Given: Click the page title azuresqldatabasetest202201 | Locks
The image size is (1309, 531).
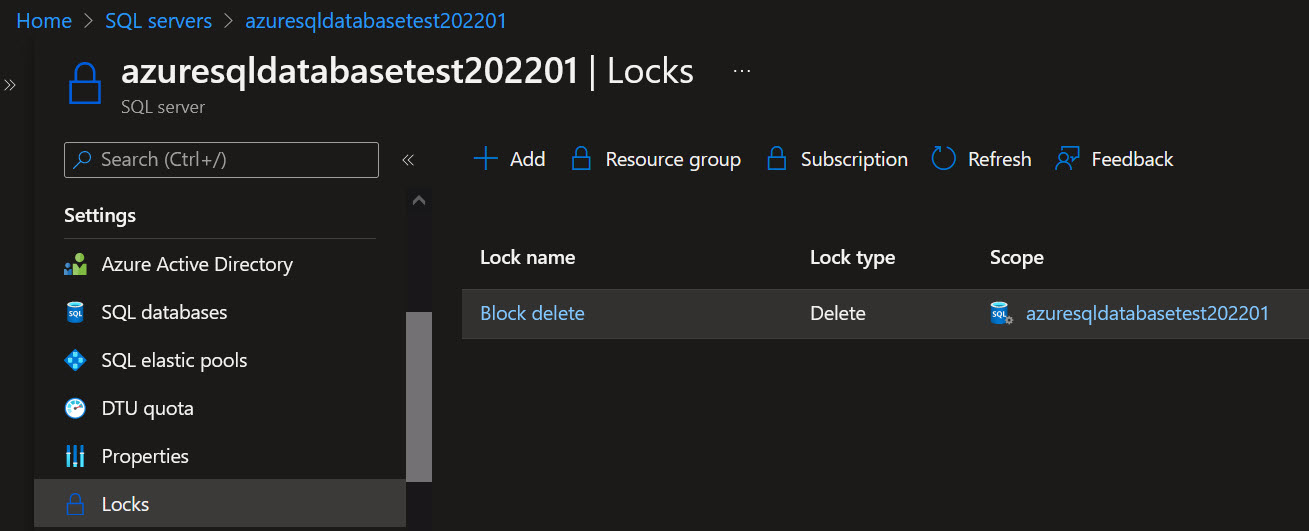Looking at the screenshot, I should click(407, 71).
